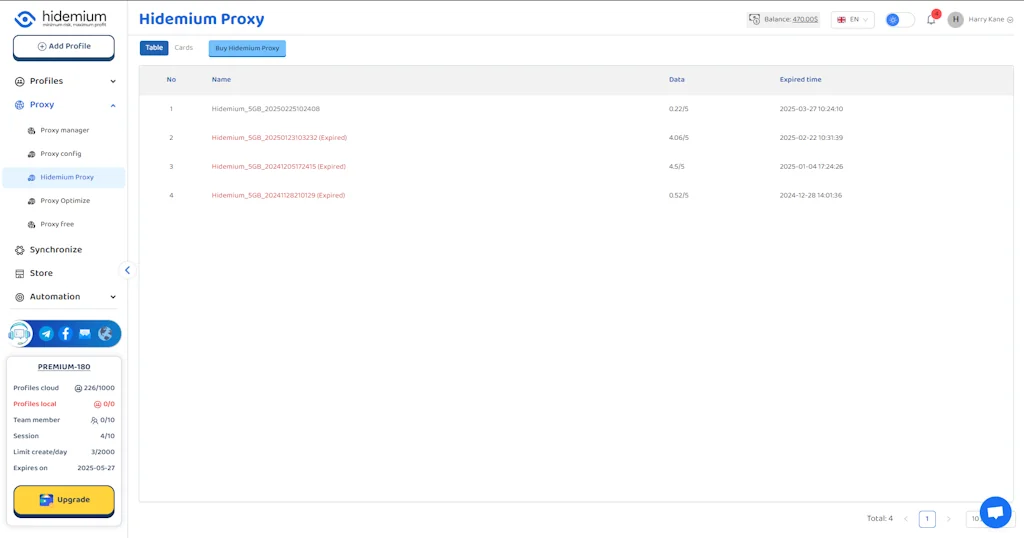Open the Telegram support icon
The width and height of the screenshot is (1024, 538).
click(x=46, y=334)
